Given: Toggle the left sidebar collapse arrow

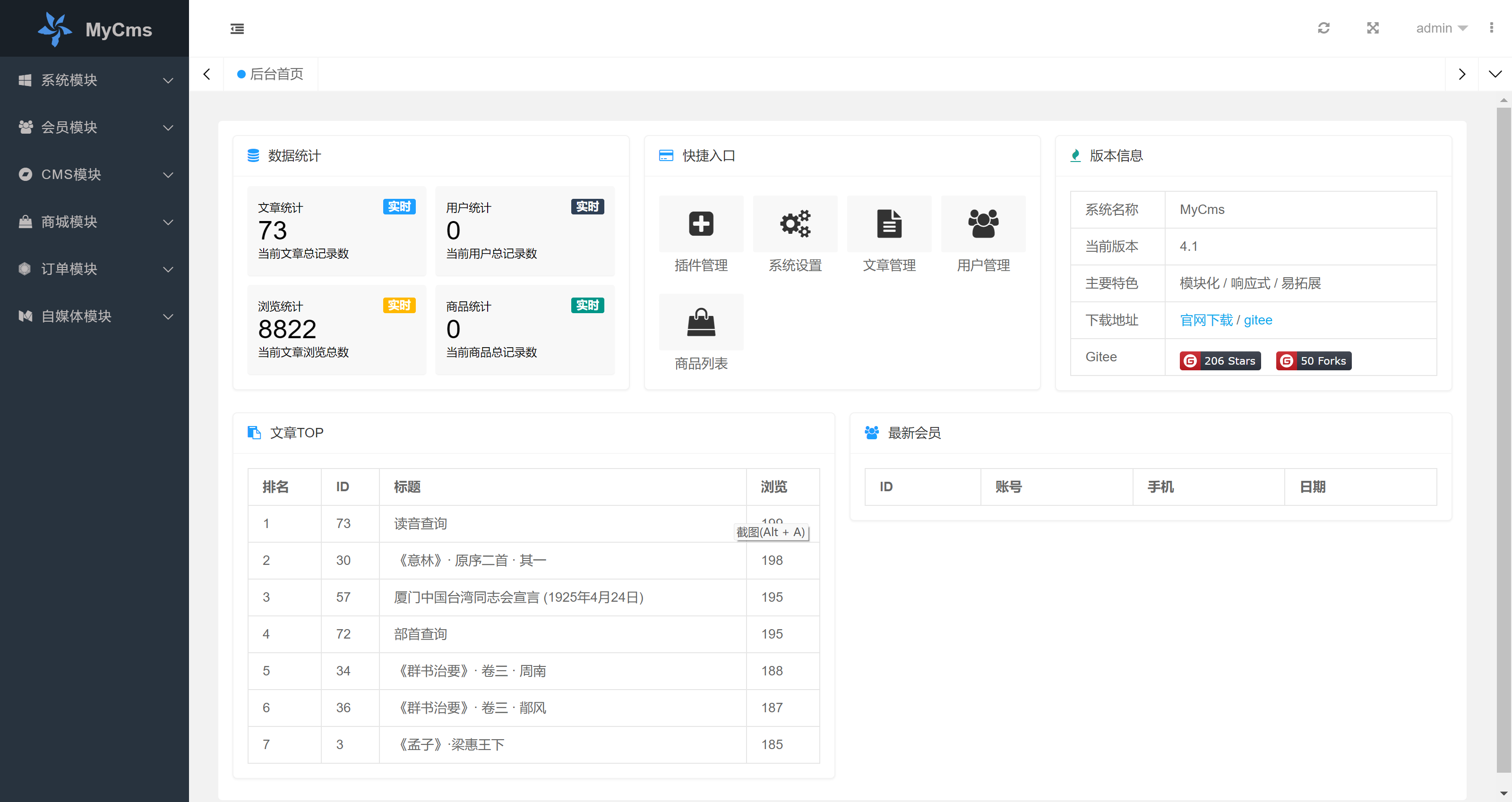Looking at the screenshot, I should coord(237,29).
